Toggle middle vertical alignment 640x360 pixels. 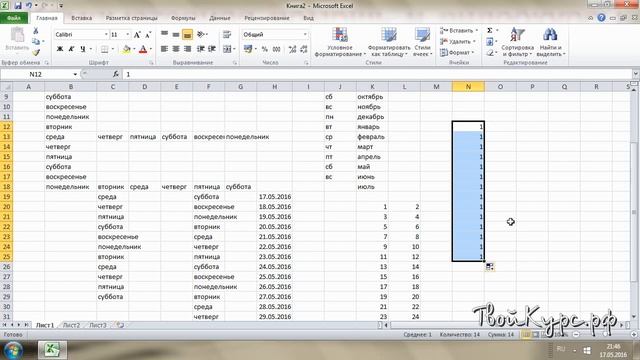click(x=176, y=35)
